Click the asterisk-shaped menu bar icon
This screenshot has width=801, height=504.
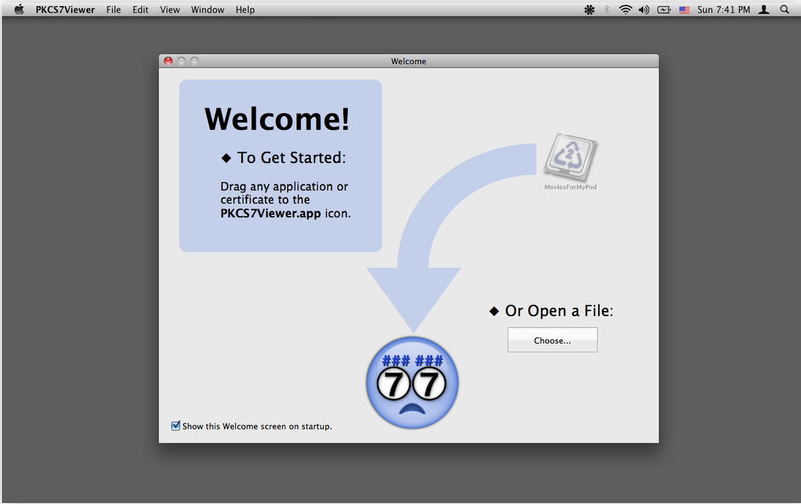589,10
